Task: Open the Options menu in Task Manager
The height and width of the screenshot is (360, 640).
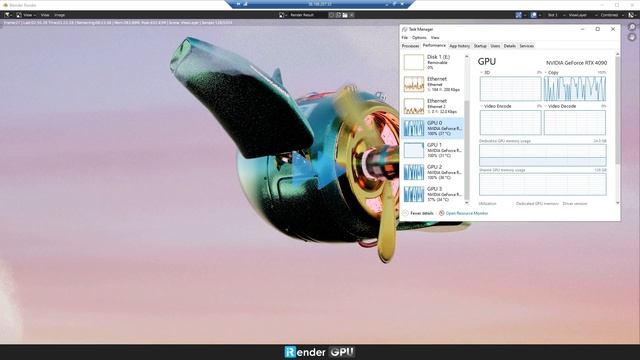Action: [x=419, y=38]
